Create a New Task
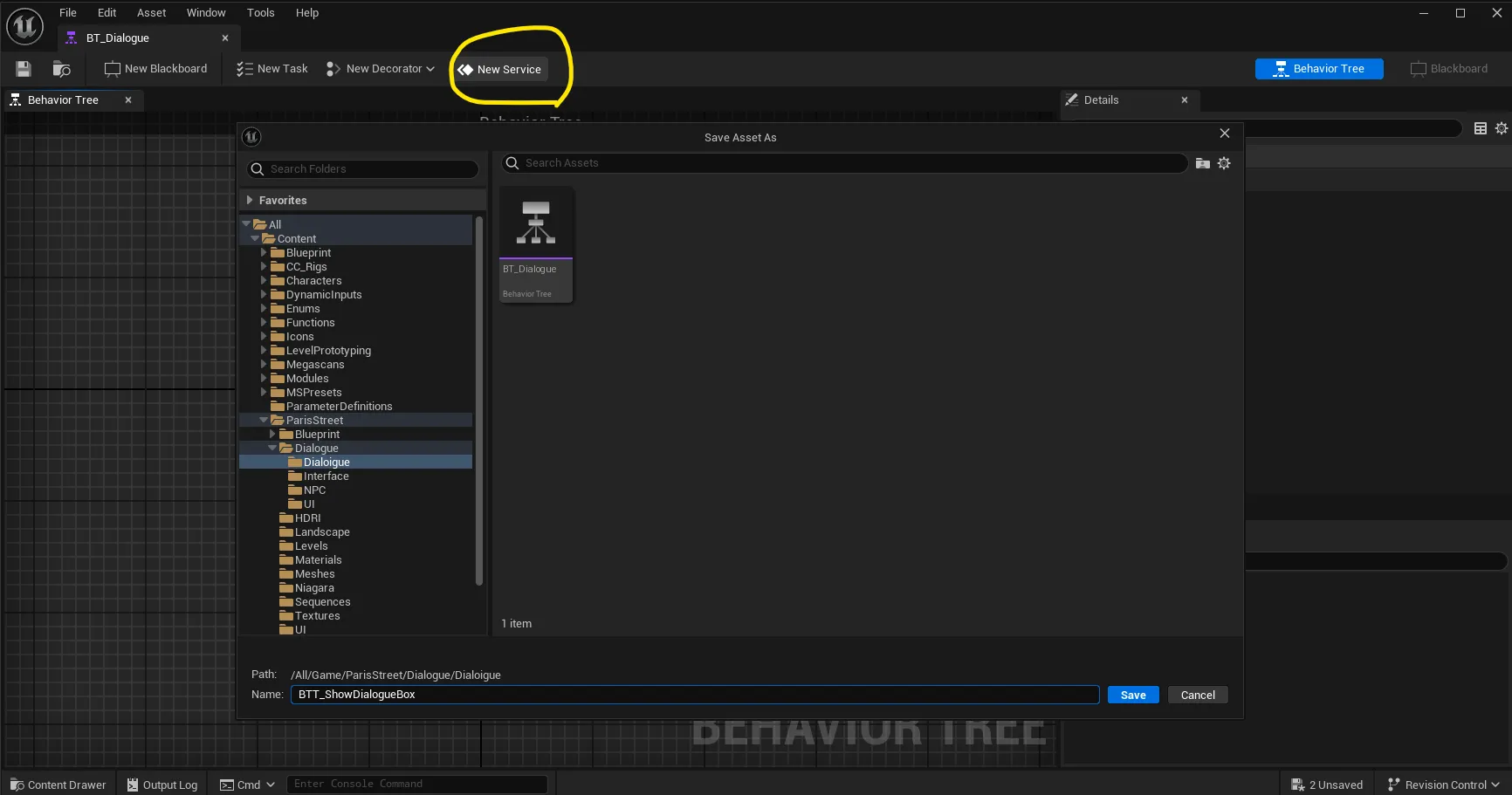 272,69
